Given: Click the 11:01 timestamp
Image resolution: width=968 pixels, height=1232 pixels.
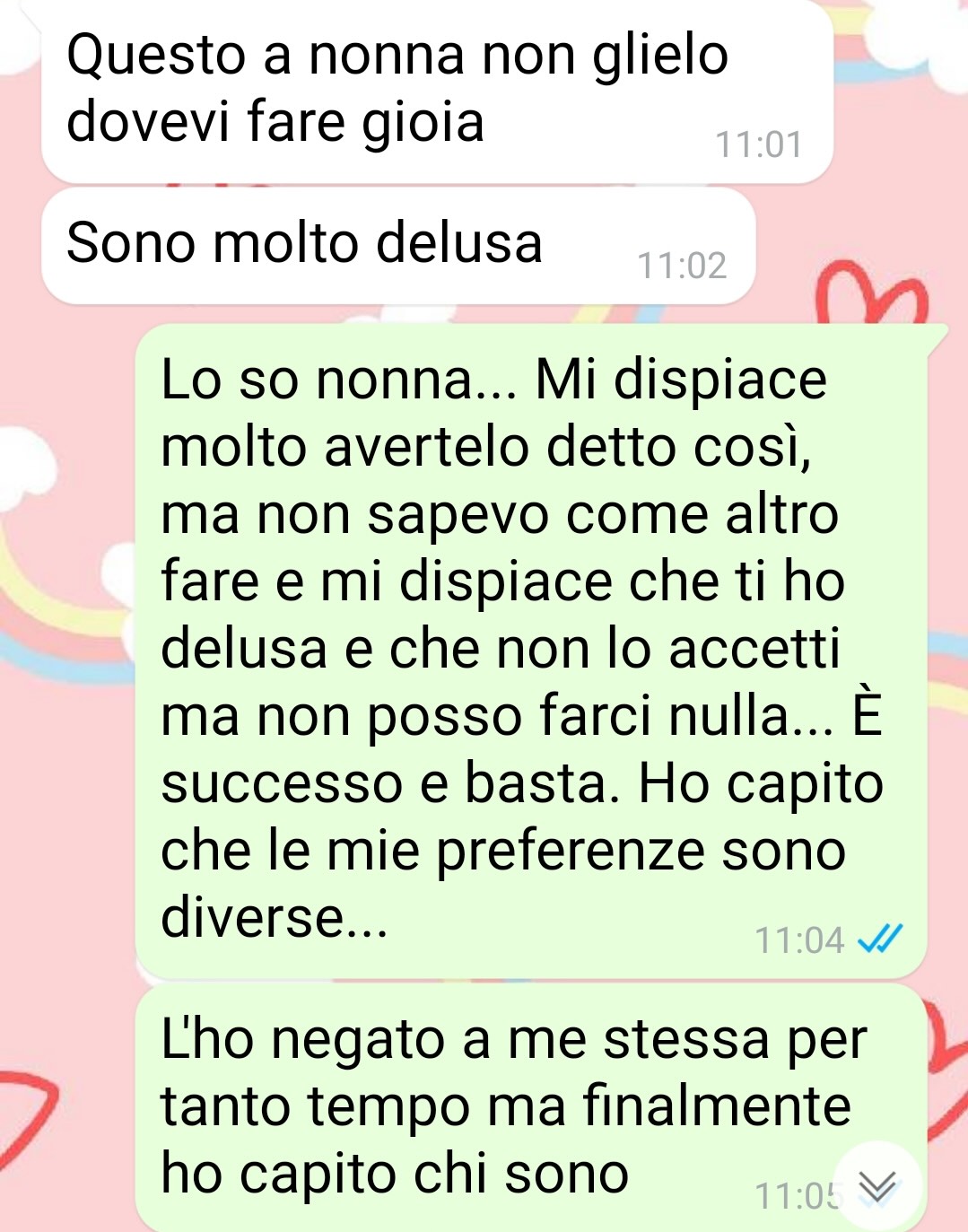Looking at the screenshot, I should (x=759, y=144).
